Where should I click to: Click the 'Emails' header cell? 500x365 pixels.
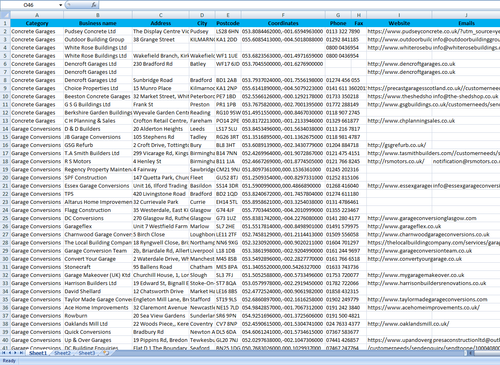[466, 23]
